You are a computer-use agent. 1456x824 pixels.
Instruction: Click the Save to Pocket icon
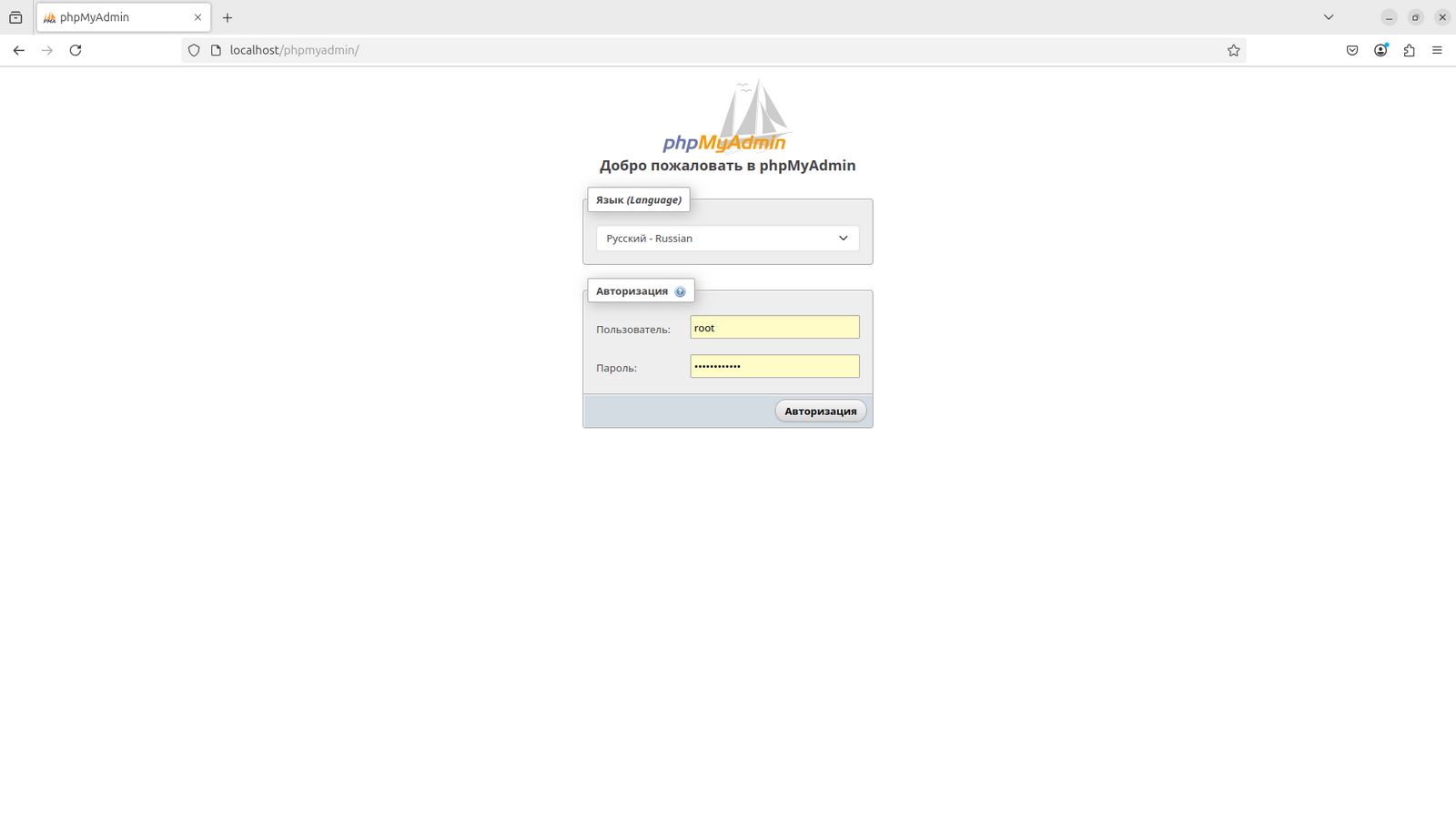[1352, 50]
